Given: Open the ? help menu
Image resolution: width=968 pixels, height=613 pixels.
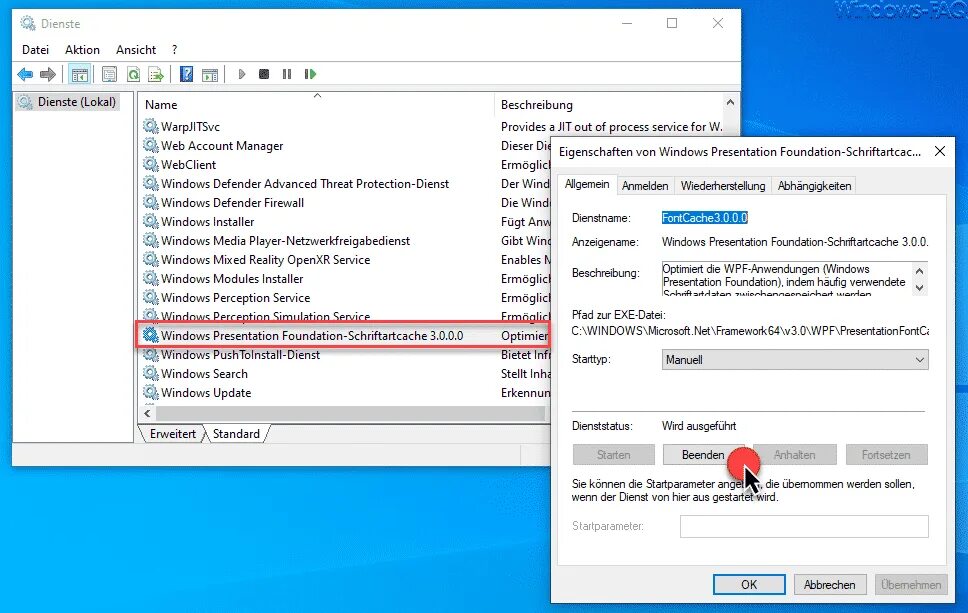Looking at the screenshot, I should tap(175, 49).
